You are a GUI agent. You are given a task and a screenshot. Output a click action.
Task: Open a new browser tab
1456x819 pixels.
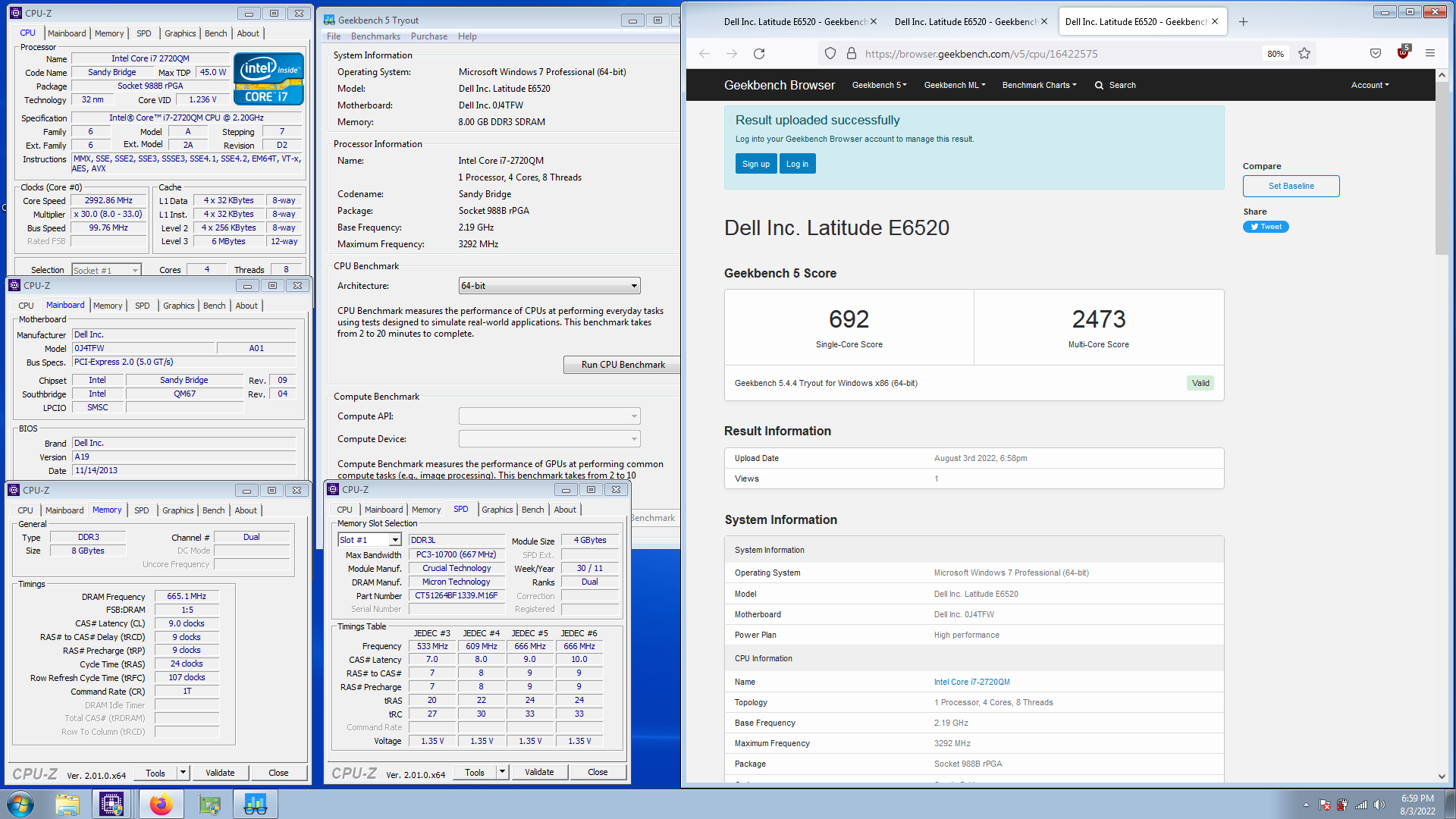click(x=1244, y=22)
